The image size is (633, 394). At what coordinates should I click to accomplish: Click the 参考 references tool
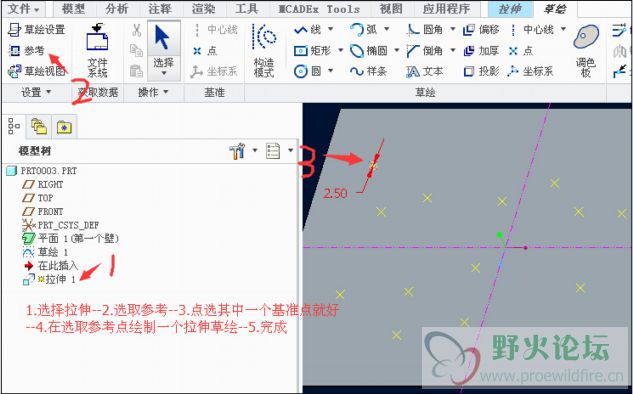(27, 50)
